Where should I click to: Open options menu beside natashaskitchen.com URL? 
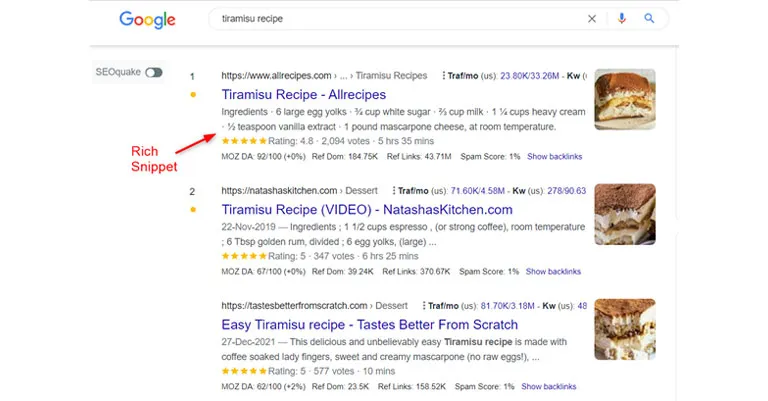click(393, 190)
